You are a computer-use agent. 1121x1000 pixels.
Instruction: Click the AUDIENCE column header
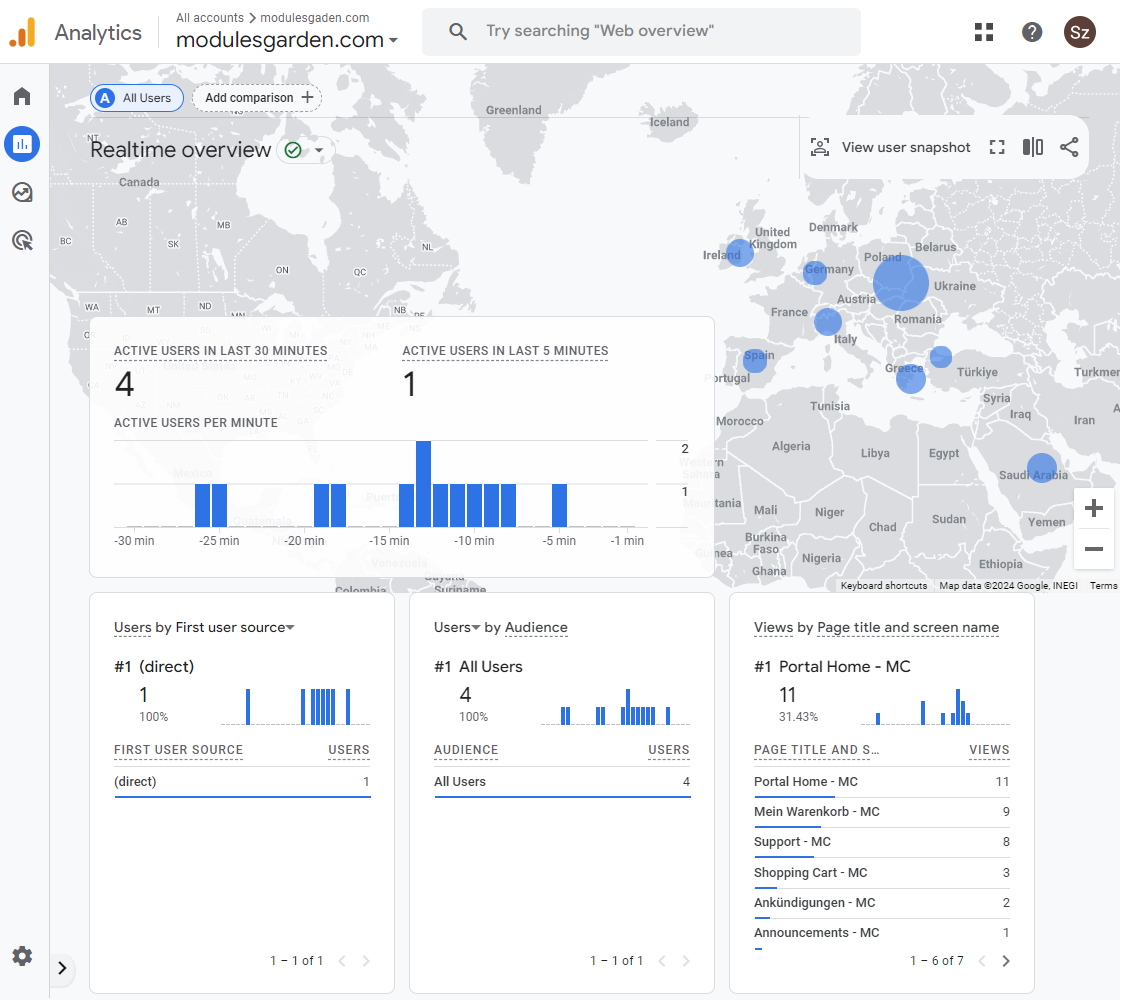[465, 750]
